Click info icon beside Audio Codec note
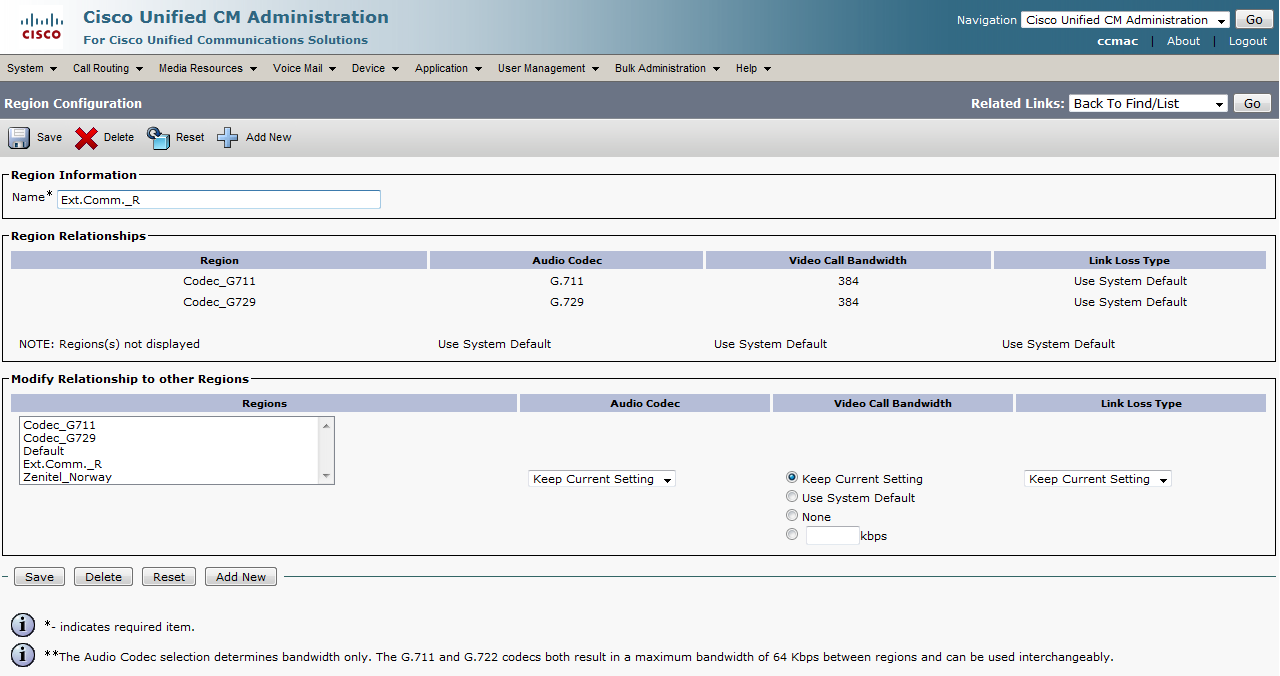Viewport: 1280px width, 676px height. tap(22, 656)
